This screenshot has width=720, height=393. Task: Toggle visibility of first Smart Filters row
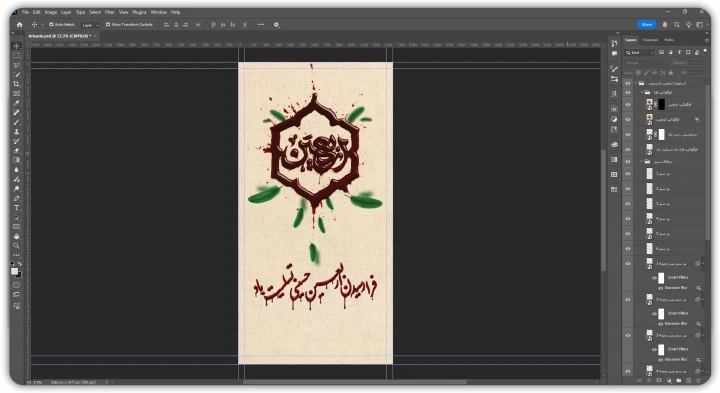click(x=654, y=278)
